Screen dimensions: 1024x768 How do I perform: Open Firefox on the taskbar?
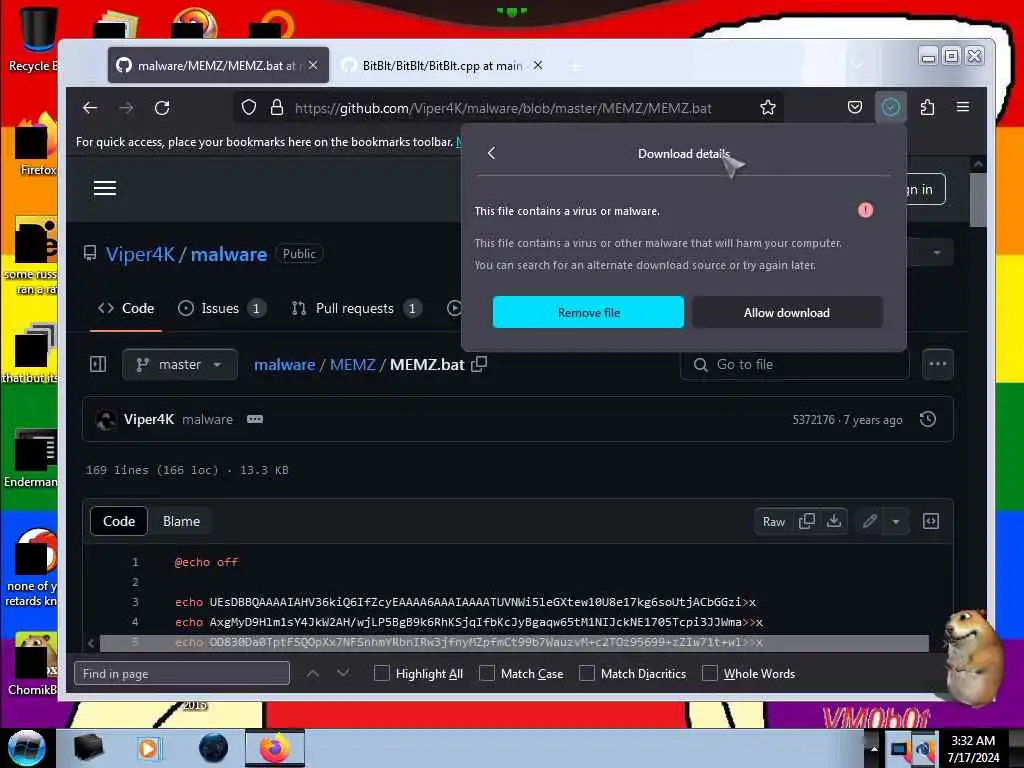point(275,748)
